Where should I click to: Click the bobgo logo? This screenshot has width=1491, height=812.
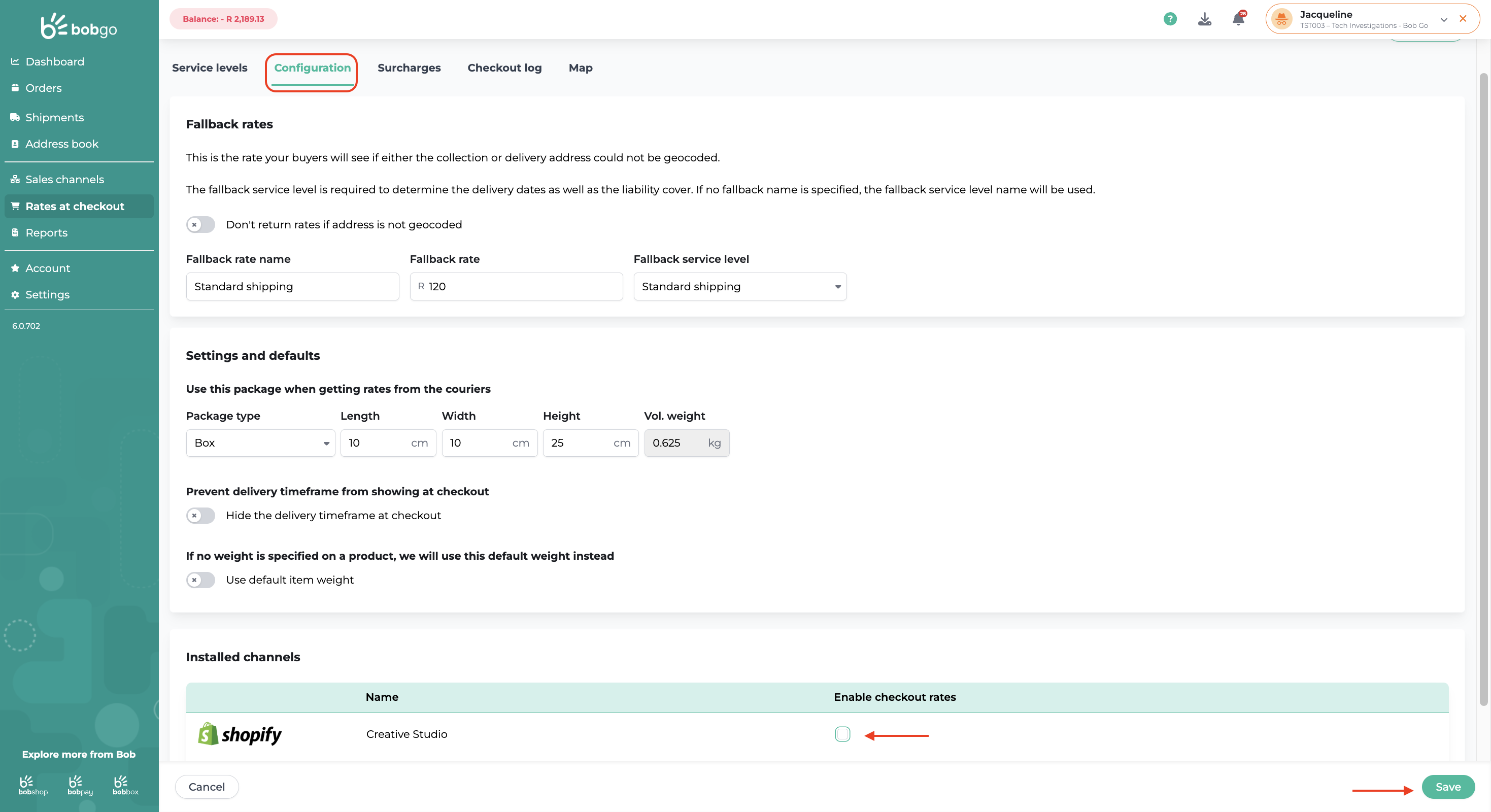pyautogui.click(x=79, y=26)
